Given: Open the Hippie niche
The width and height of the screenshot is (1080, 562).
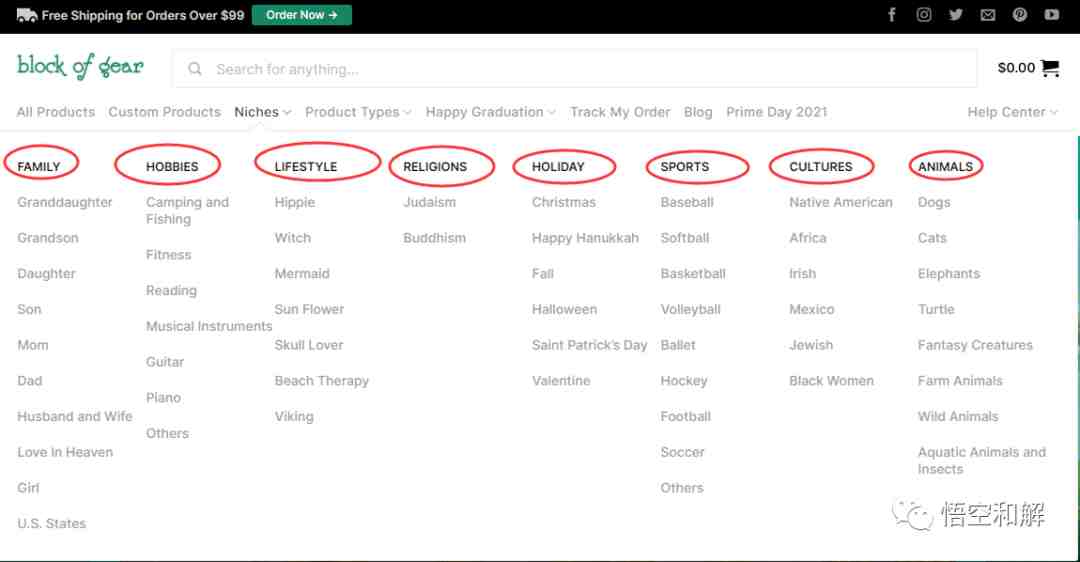Looking at the screenshot, I should 295,202.
